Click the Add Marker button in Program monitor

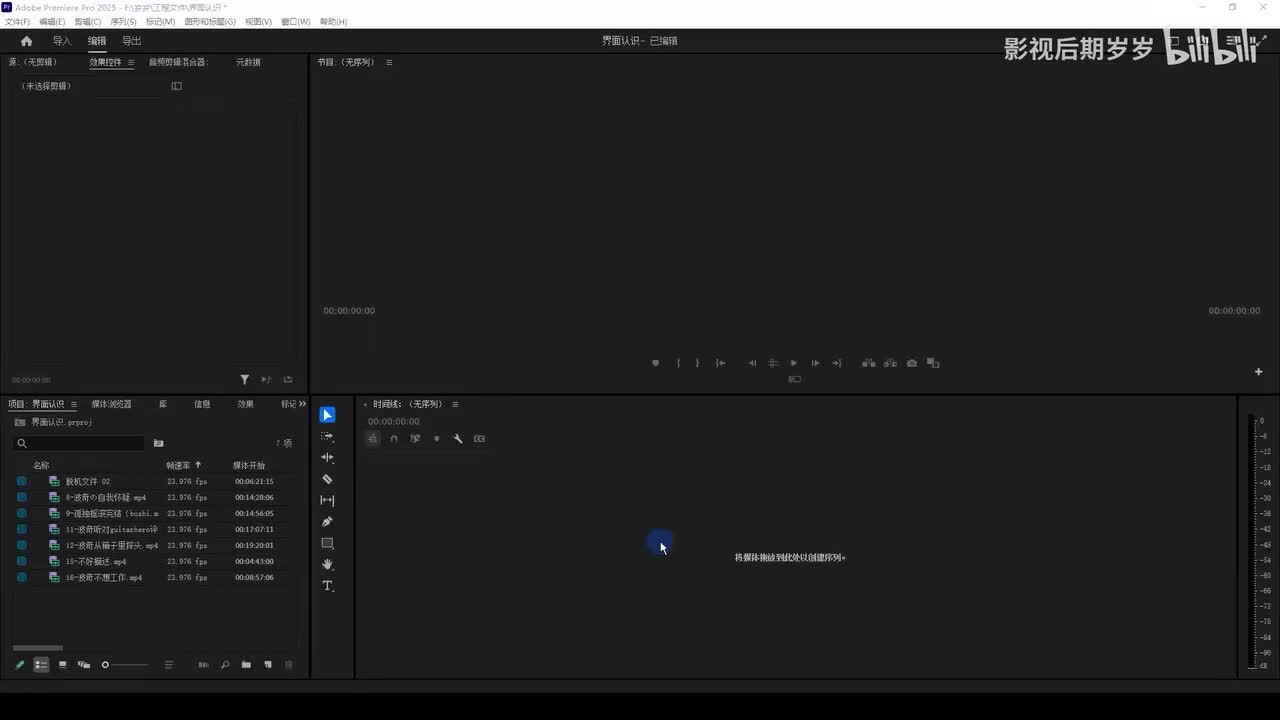(x=656, y=363)
